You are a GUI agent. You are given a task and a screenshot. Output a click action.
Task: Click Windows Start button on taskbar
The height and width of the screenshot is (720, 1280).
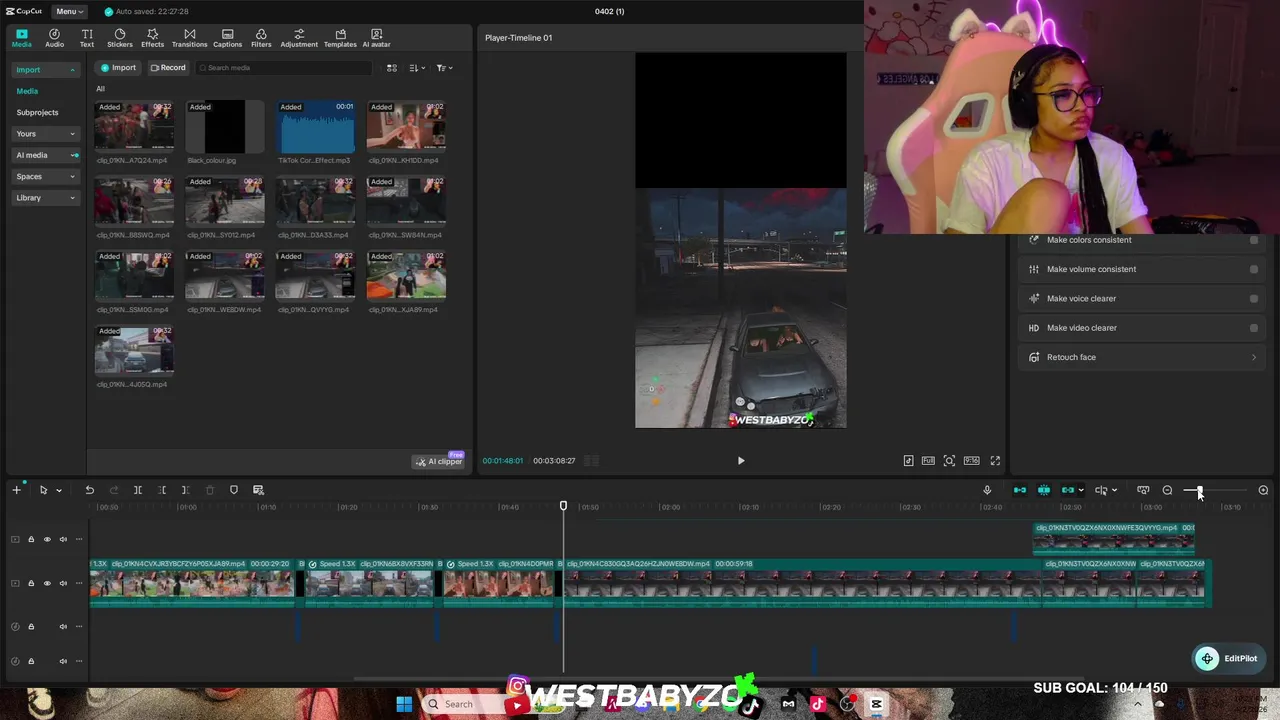(x=404, y=704)
